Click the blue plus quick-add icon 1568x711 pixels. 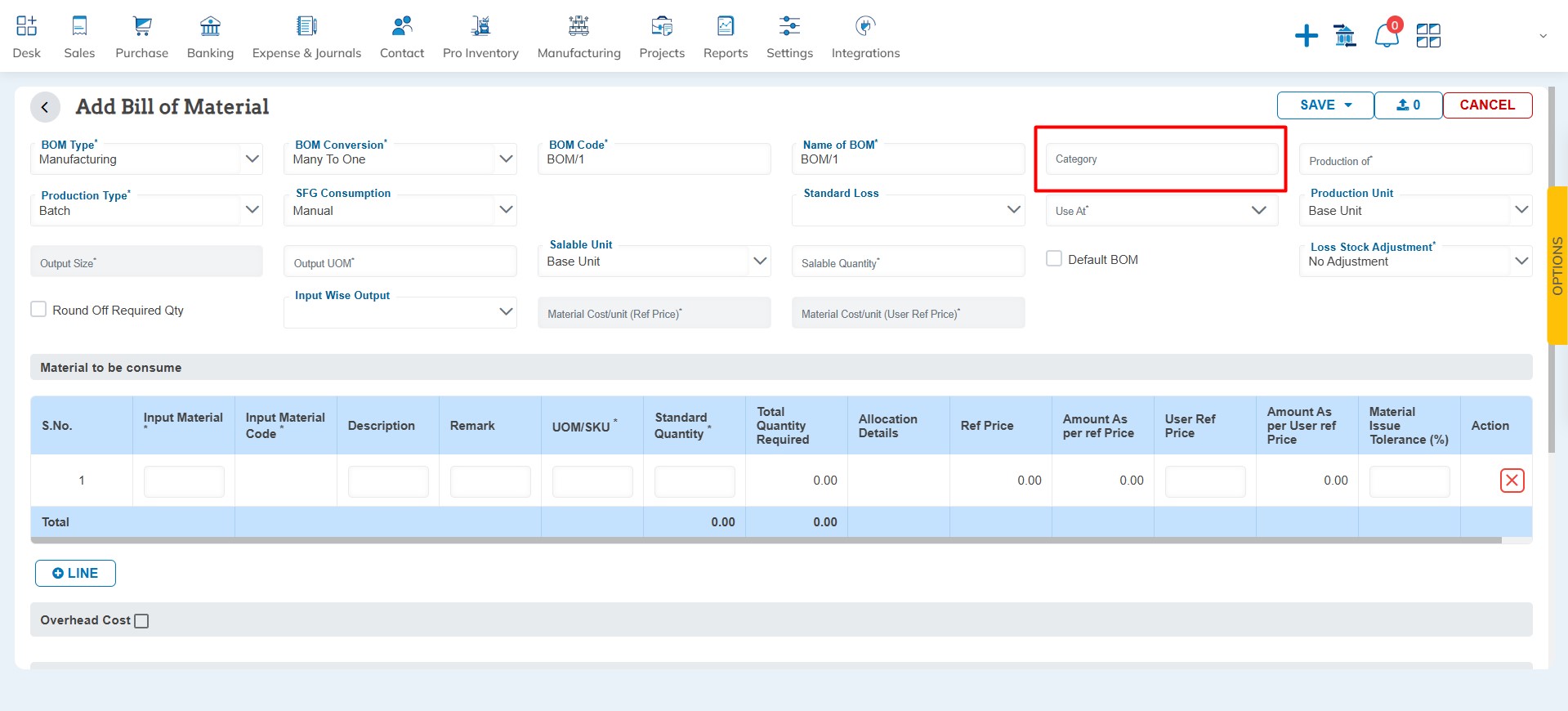coord(1307,36)
